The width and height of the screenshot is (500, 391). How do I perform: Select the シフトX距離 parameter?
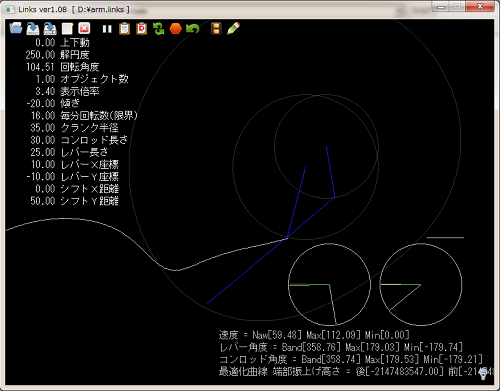coord(77,189)
